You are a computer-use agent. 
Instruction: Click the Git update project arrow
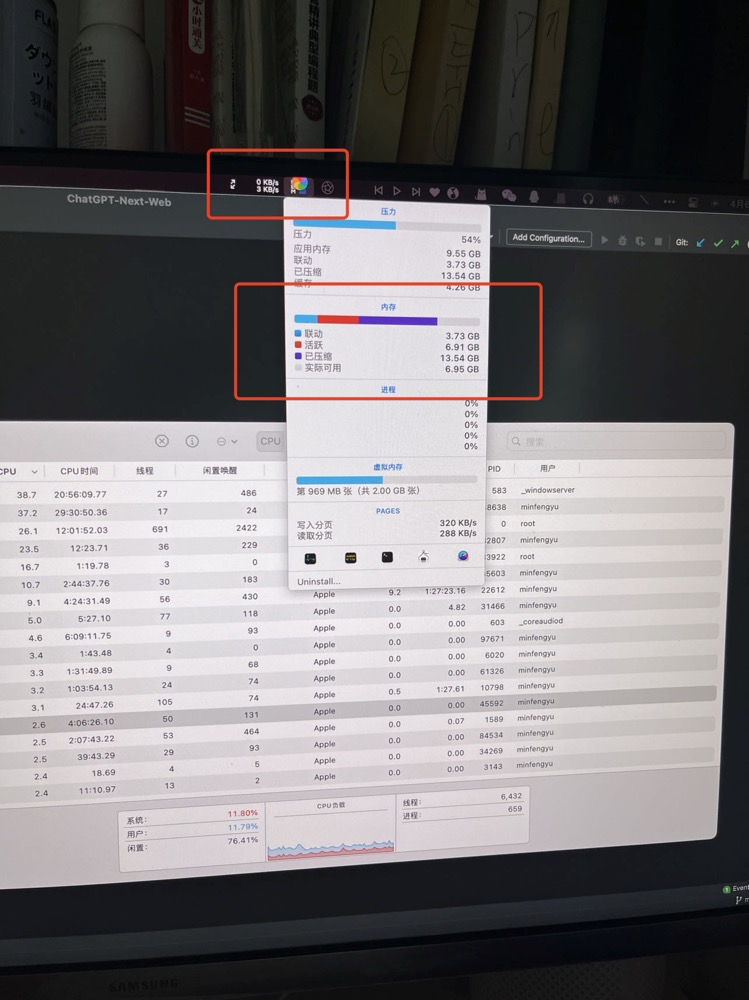700,243
